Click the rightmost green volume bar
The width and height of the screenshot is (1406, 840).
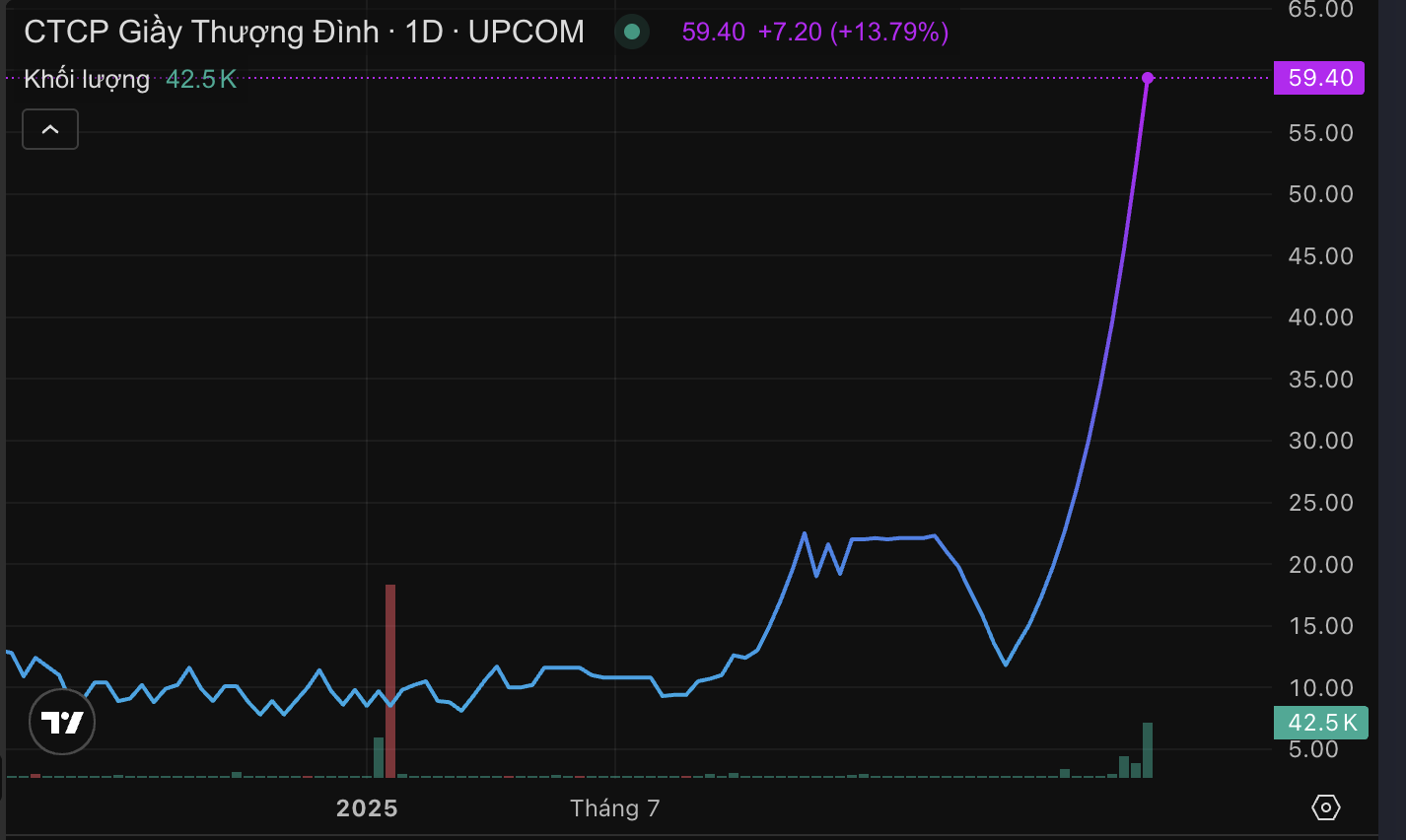(1148, 750)
